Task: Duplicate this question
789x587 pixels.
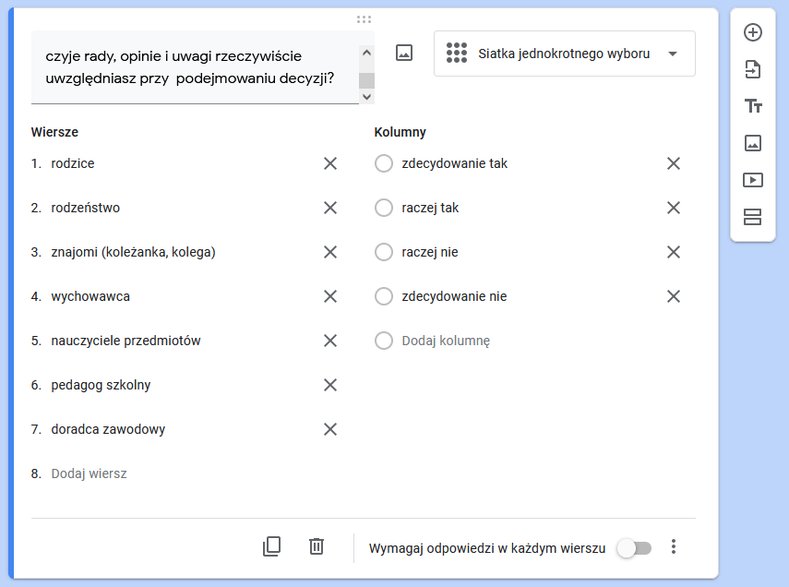Action: click(272, 546)
